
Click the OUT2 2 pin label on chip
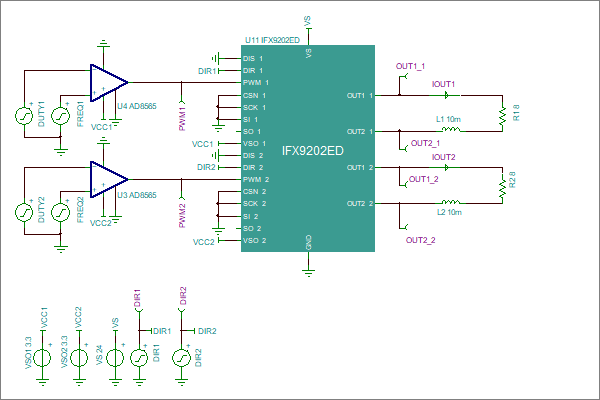click(360, 203)
